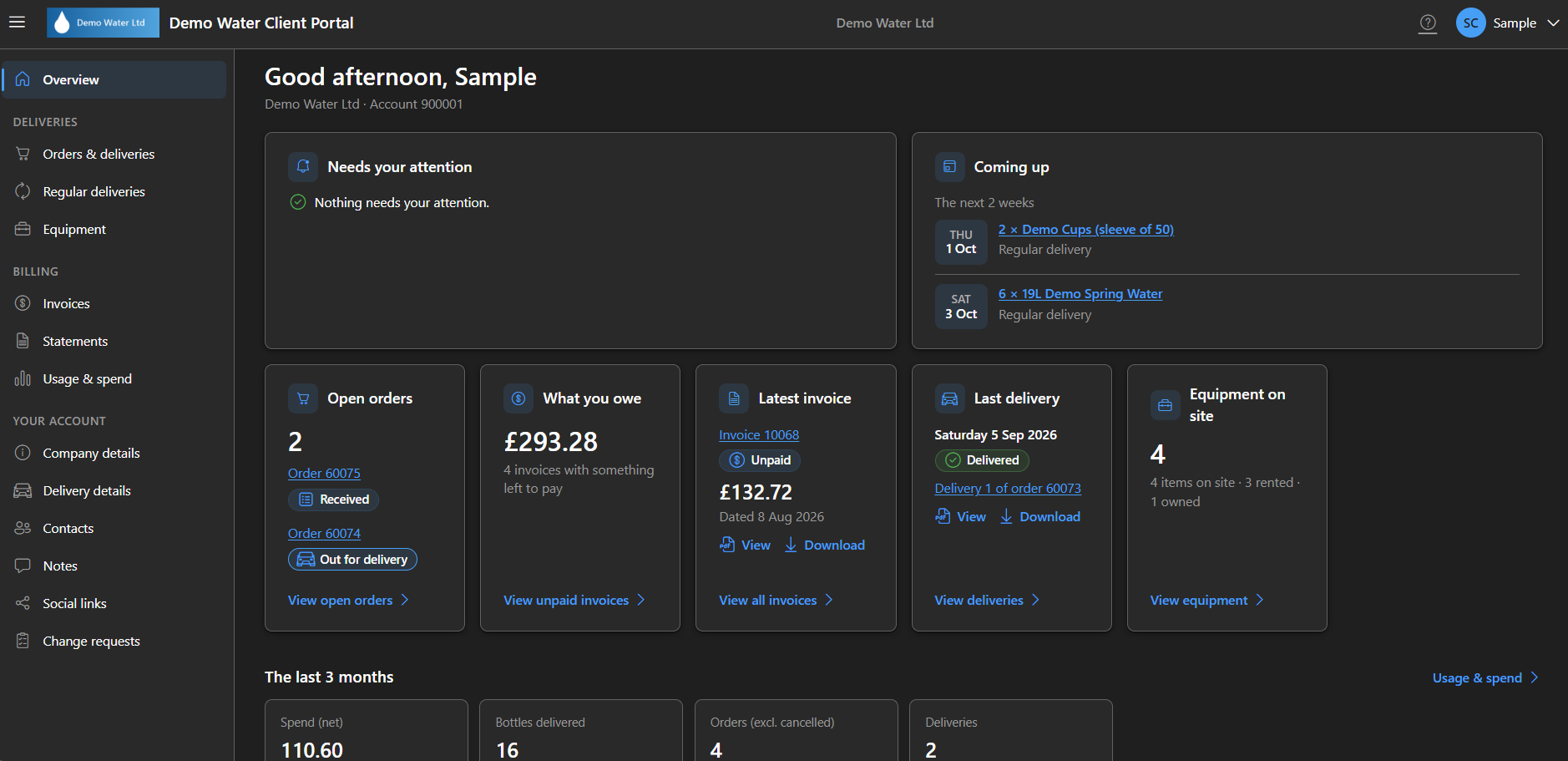Screen dimensions: 1568x761
Task: Click the Contacts people icon
Action: tap(23, 528)
